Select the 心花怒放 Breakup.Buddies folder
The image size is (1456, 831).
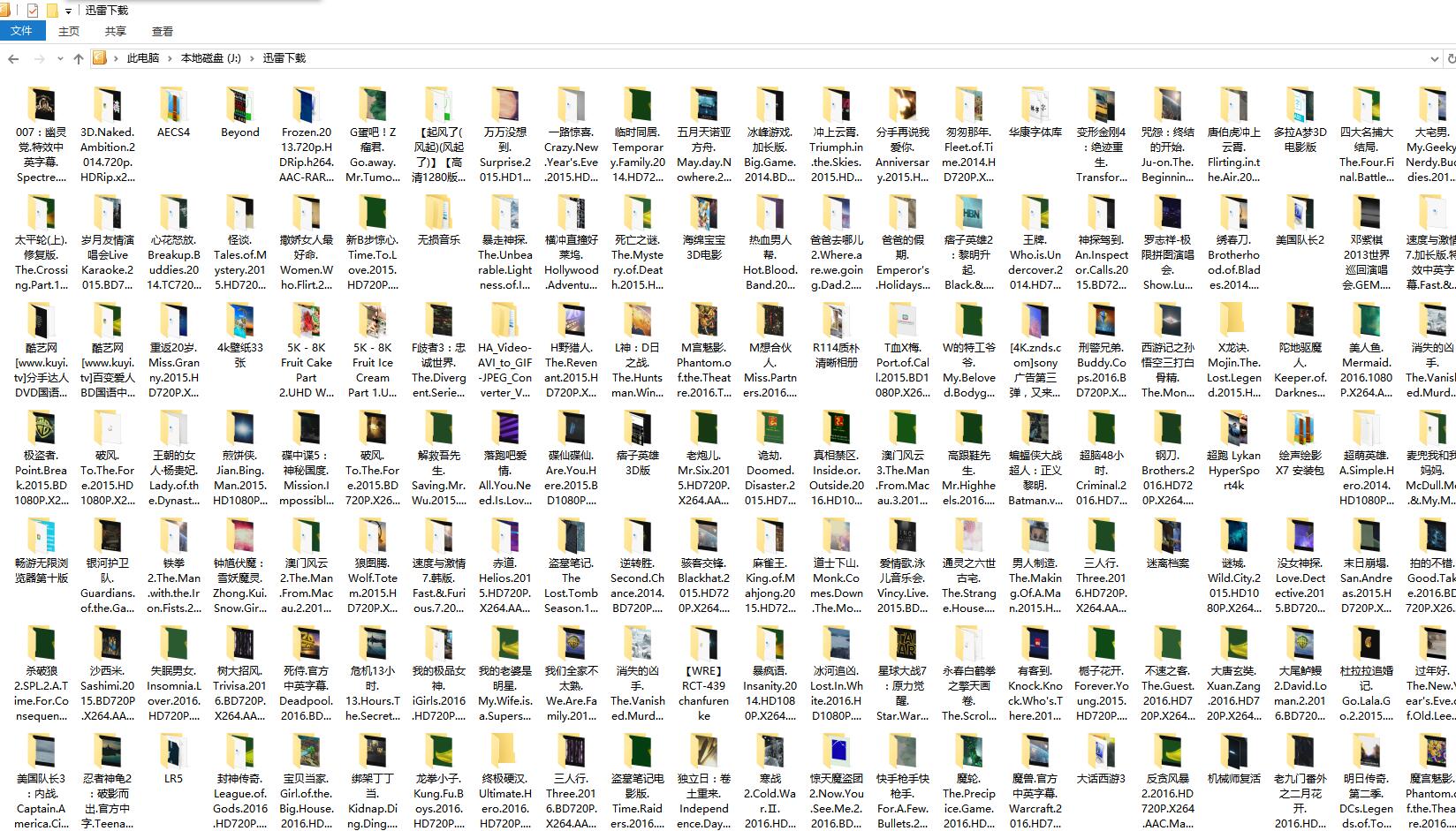(173, 243)
